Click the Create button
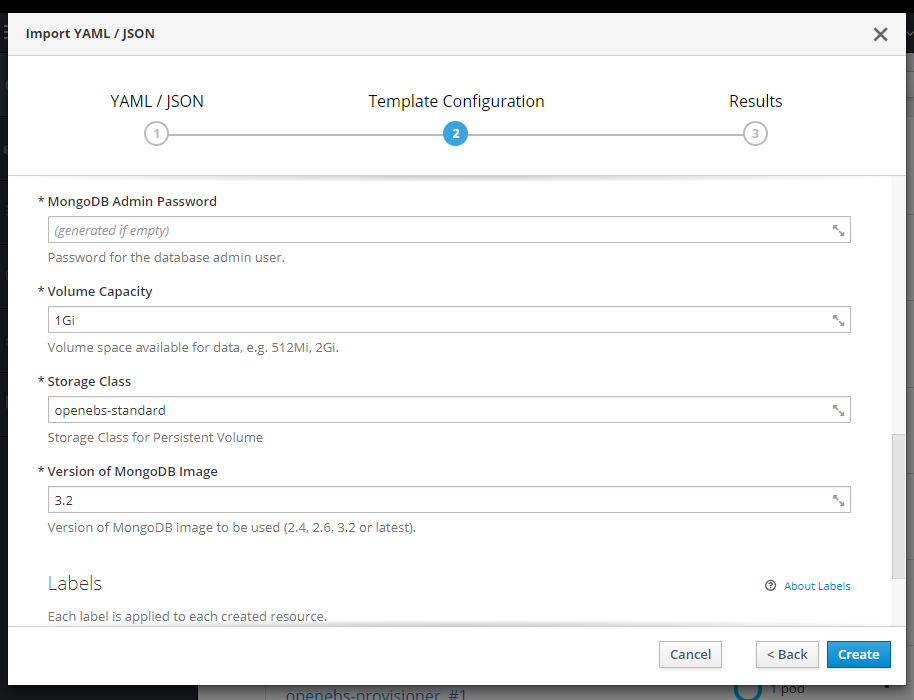 click(859, 655)
